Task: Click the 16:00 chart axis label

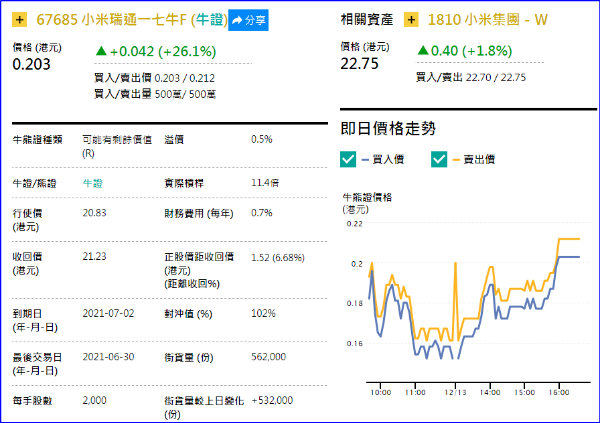Action: [559, 392]
